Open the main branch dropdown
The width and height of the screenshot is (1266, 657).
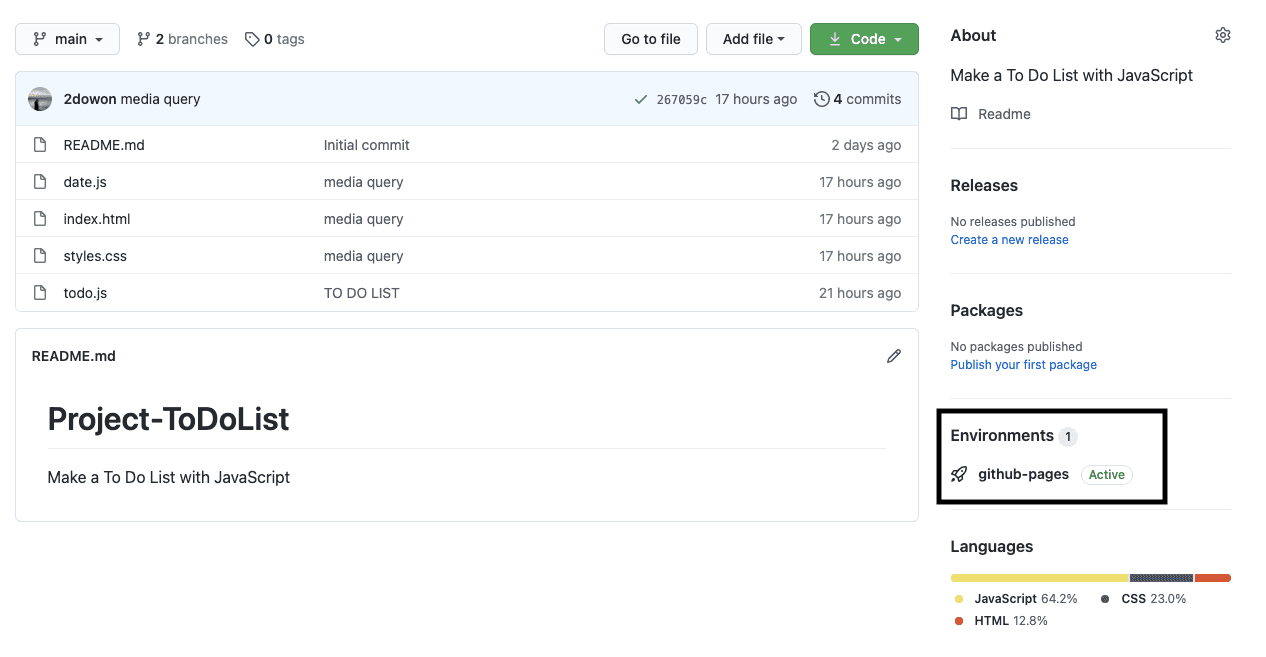(67, 39)
